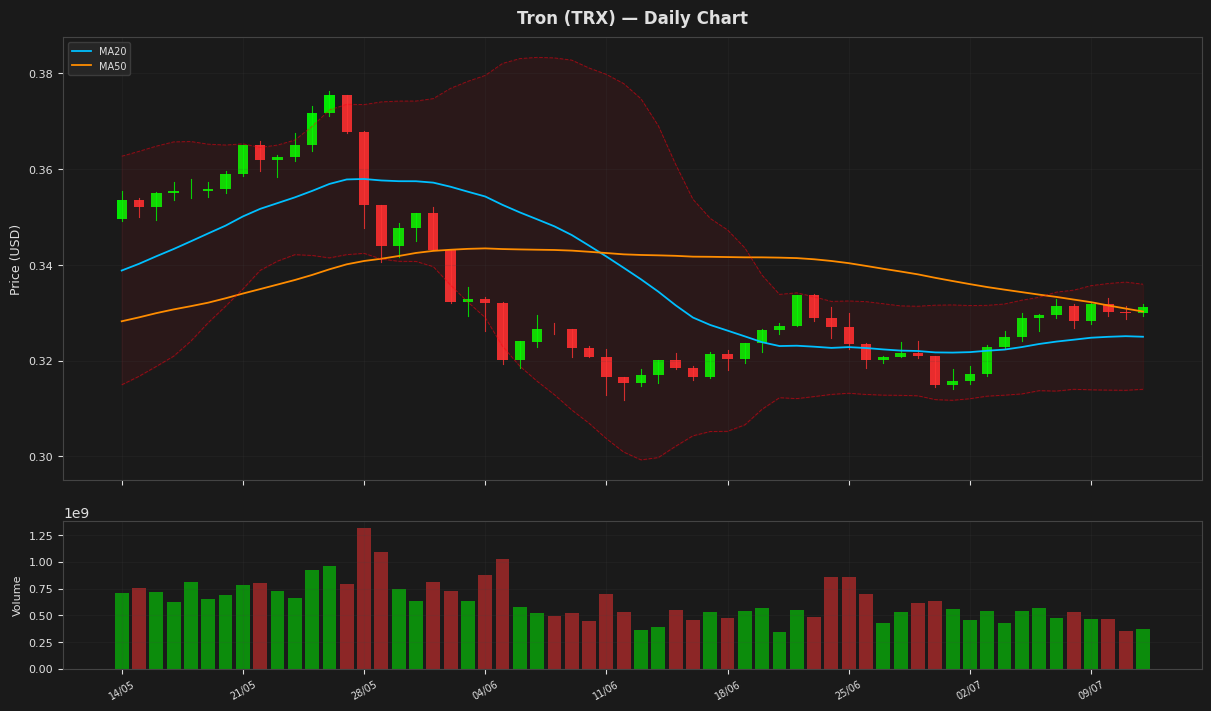The width and height of the screenshot is (1211, 711).
Task: Select the 09/07 date label
Action: (x=1091, y=690)
